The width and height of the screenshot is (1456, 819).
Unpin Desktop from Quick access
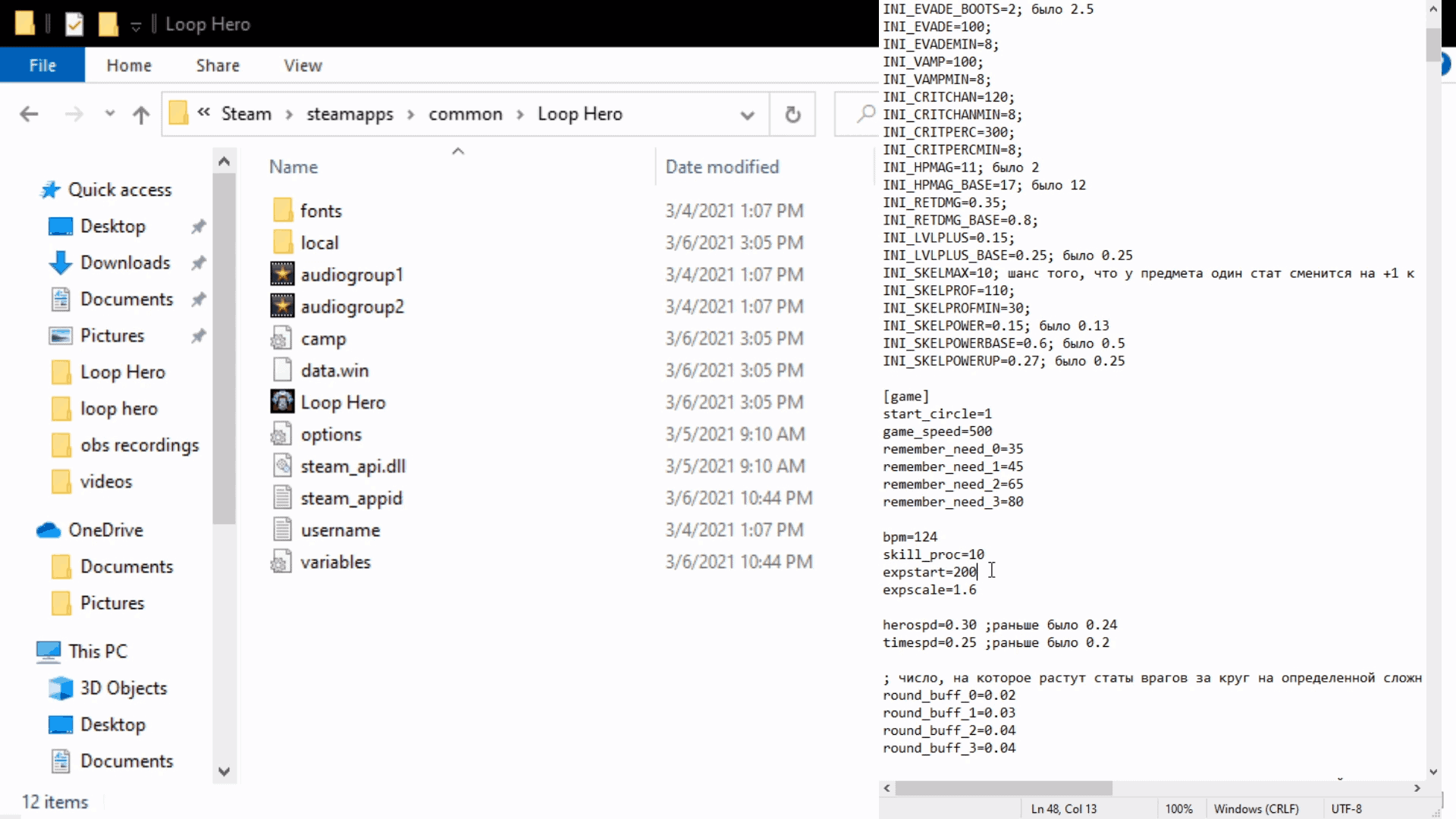(x=198, y=226)
